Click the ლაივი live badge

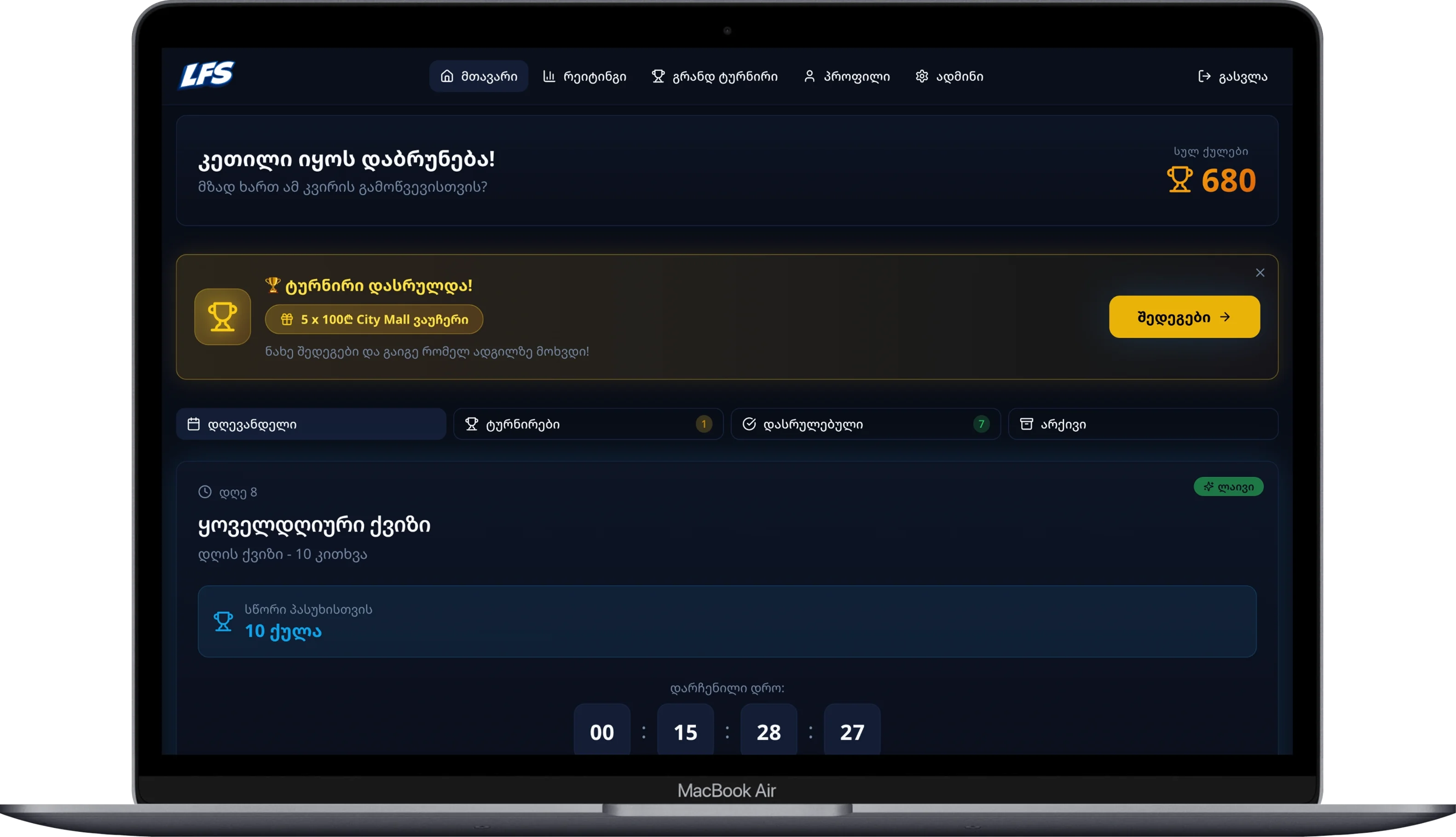1229,487
